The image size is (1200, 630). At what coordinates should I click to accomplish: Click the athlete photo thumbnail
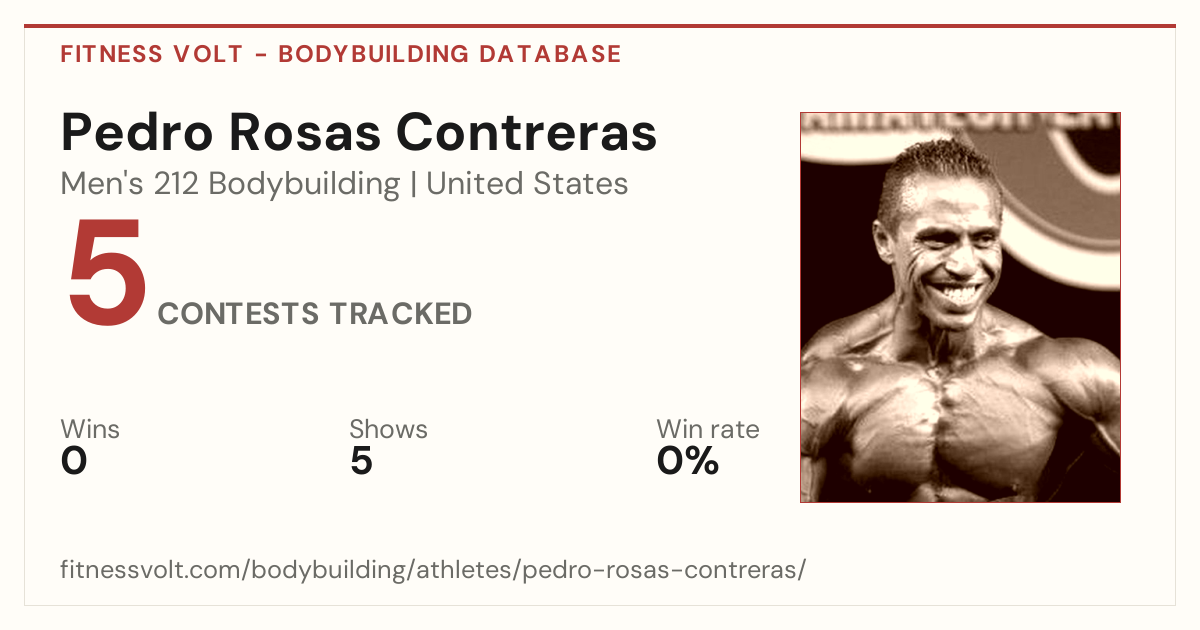coord(960,307)
